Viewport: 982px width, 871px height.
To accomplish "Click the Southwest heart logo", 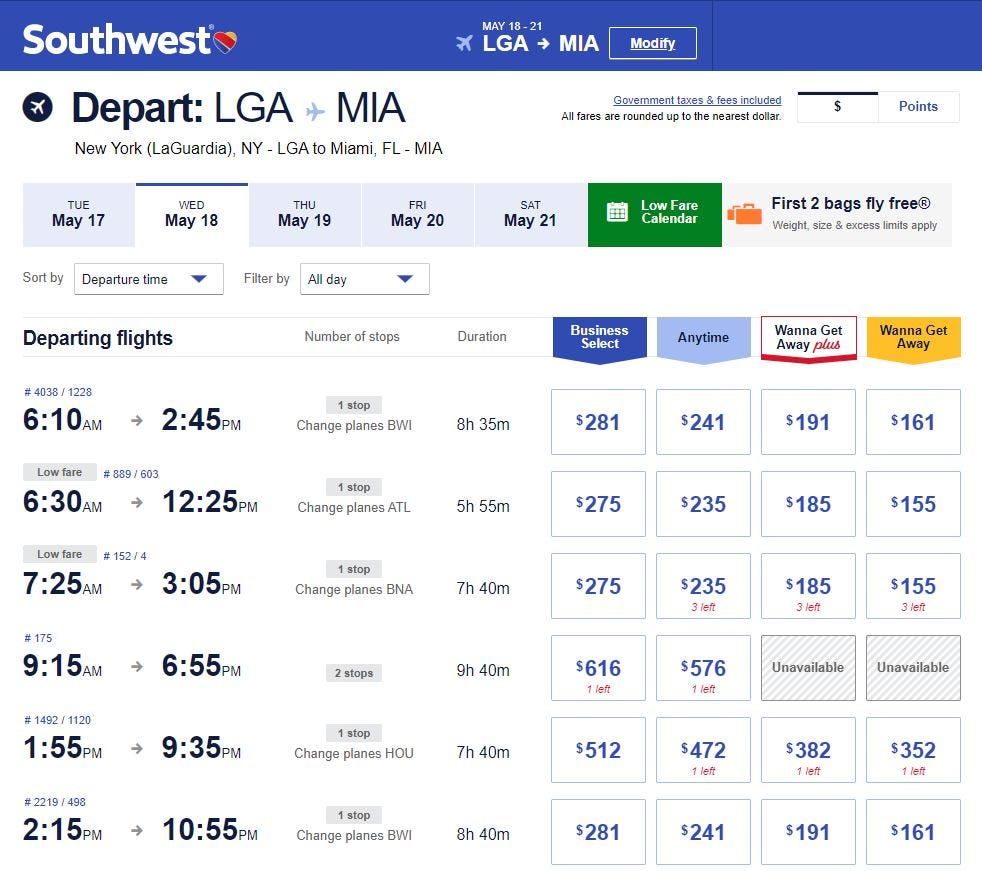I will click(x=225, y=42).
